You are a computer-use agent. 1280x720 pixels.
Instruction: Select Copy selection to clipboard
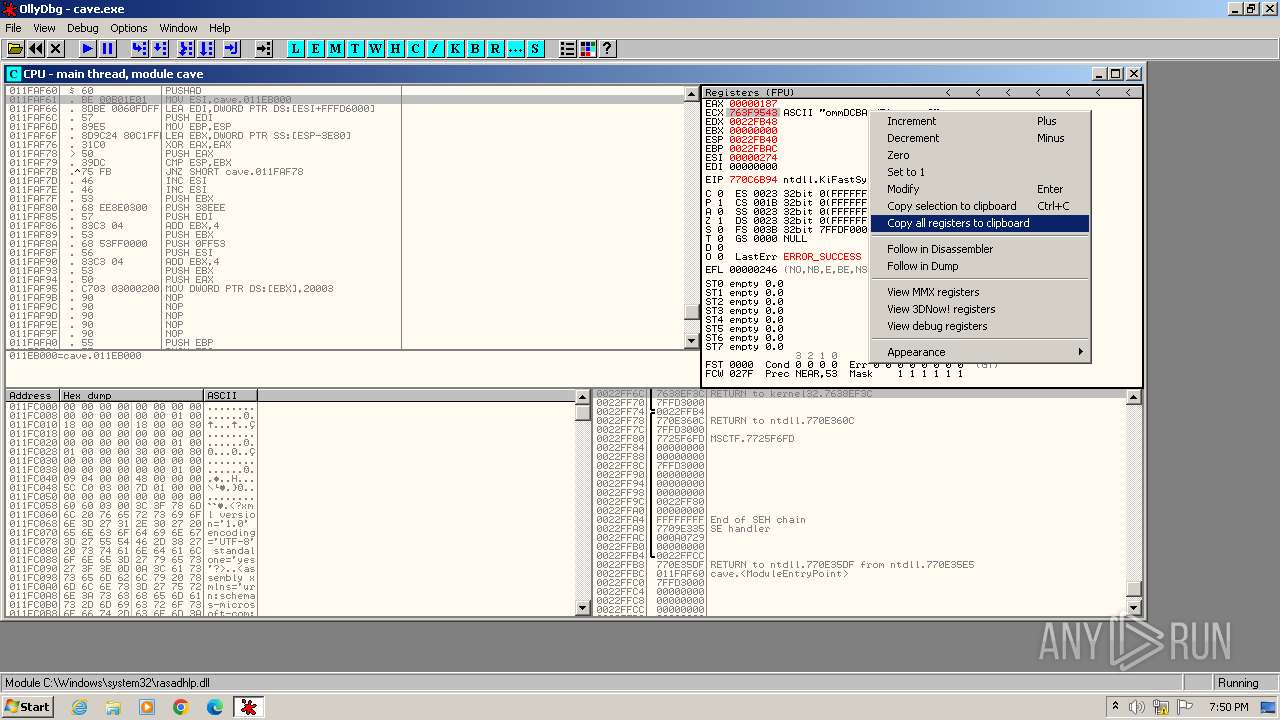pyautogui.click(x=980, y=206)
